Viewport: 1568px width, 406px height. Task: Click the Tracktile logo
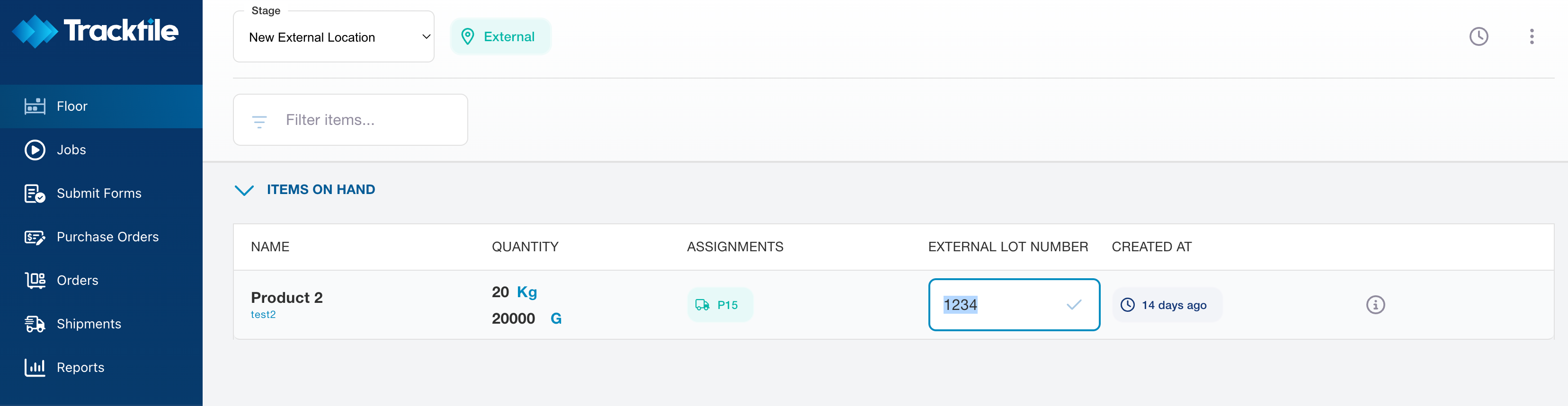tap(96, 31)
